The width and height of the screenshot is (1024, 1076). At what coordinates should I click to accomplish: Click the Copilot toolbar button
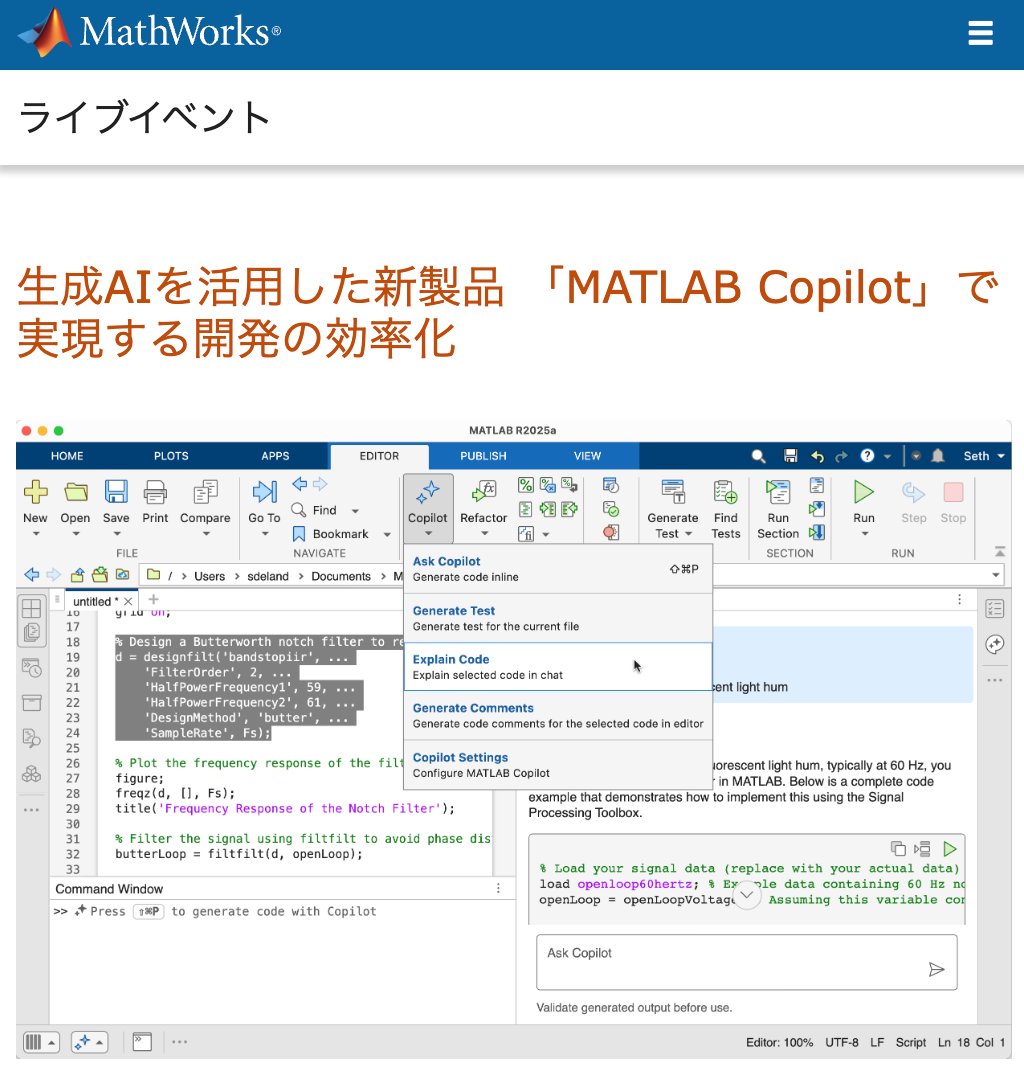coord(428,508)
